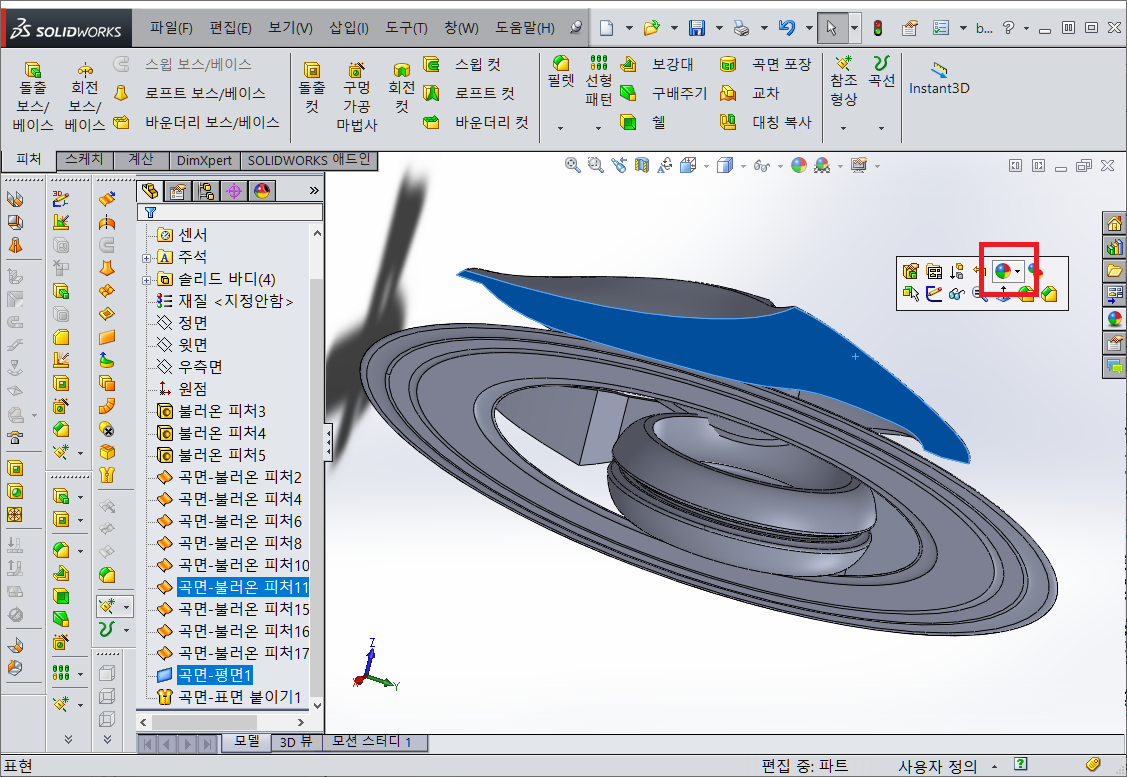Open the DisplayManager color ball tab
1127x777 pixels.
[x=262, y=190]
